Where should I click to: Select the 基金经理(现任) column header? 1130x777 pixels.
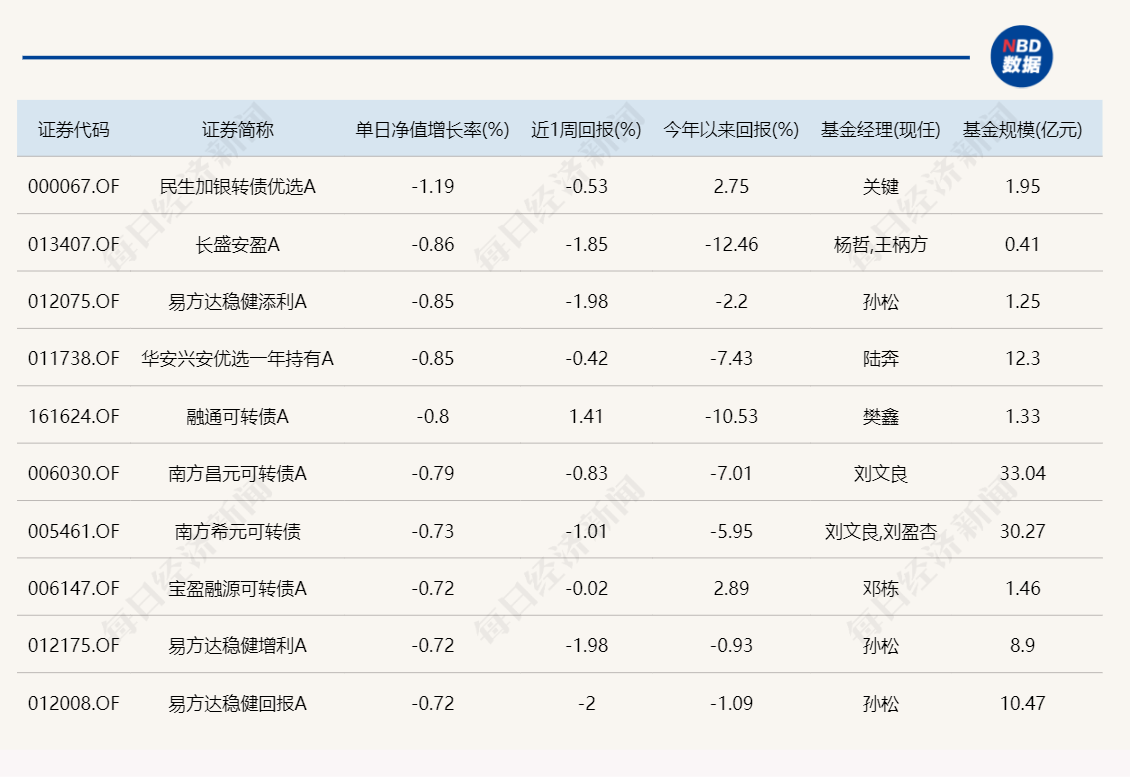pos(881,130)
